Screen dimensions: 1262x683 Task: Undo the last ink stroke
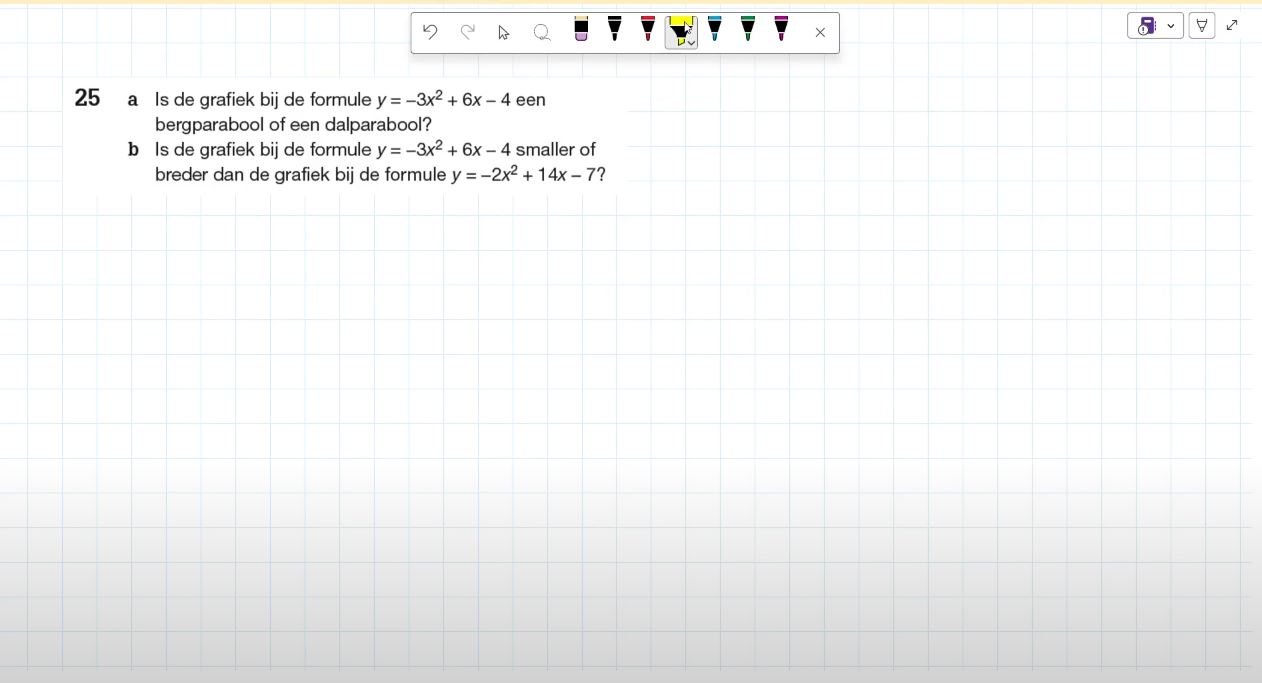(430, 32)
